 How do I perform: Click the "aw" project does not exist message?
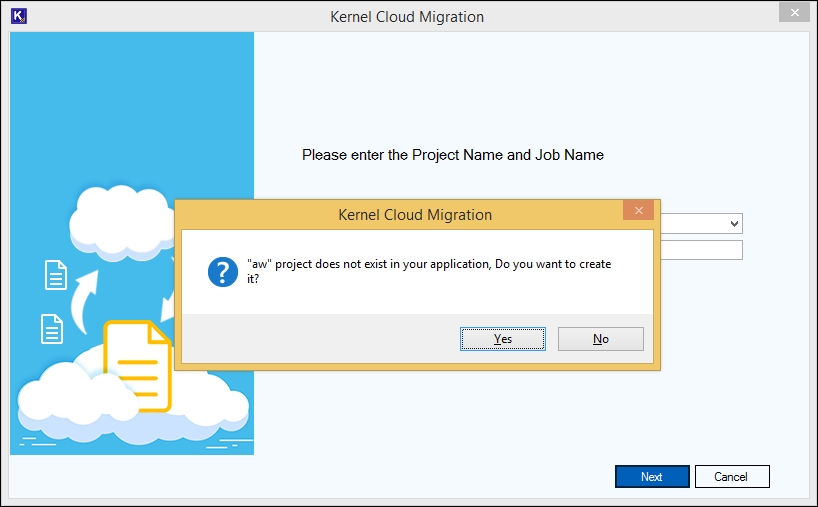point(429,271)
